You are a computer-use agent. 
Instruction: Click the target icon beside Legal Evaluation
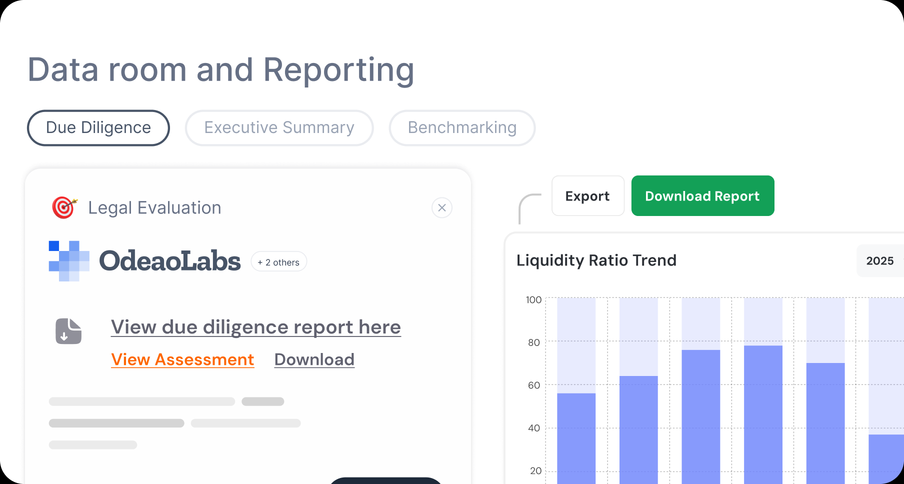coord(65,207)
